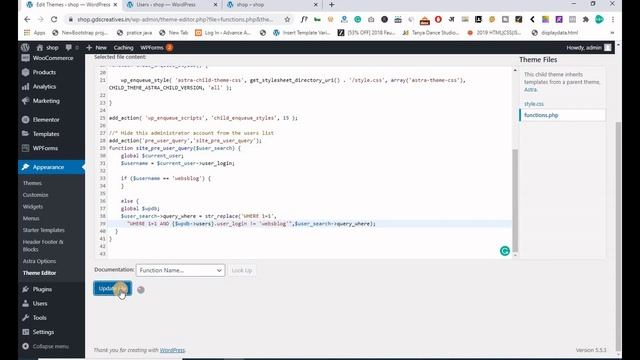Open the Tools menu
This screenshot has height=360, width=640.
click(51, 318)
